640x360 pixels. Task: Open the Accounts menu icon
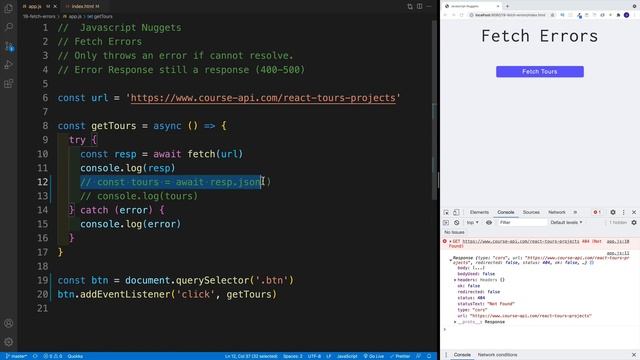(x=9, y=323)
